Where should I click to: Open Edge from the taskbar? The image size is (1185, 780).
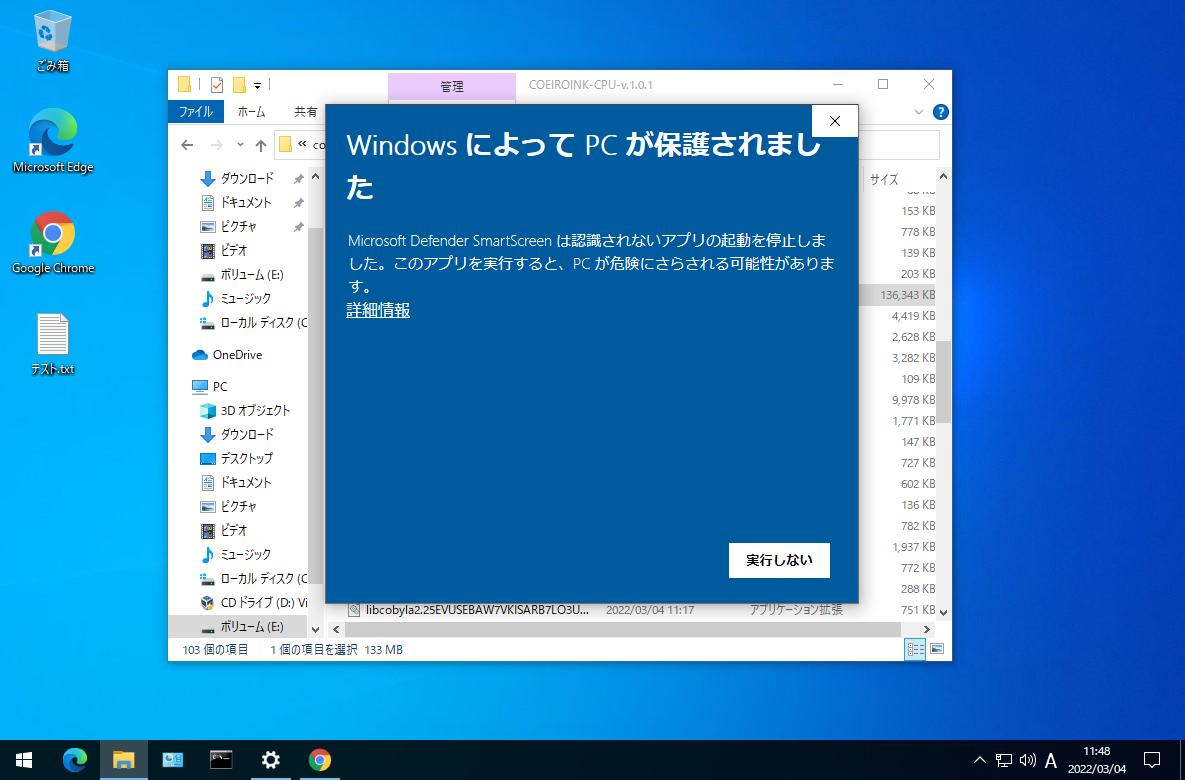point(74,760)
